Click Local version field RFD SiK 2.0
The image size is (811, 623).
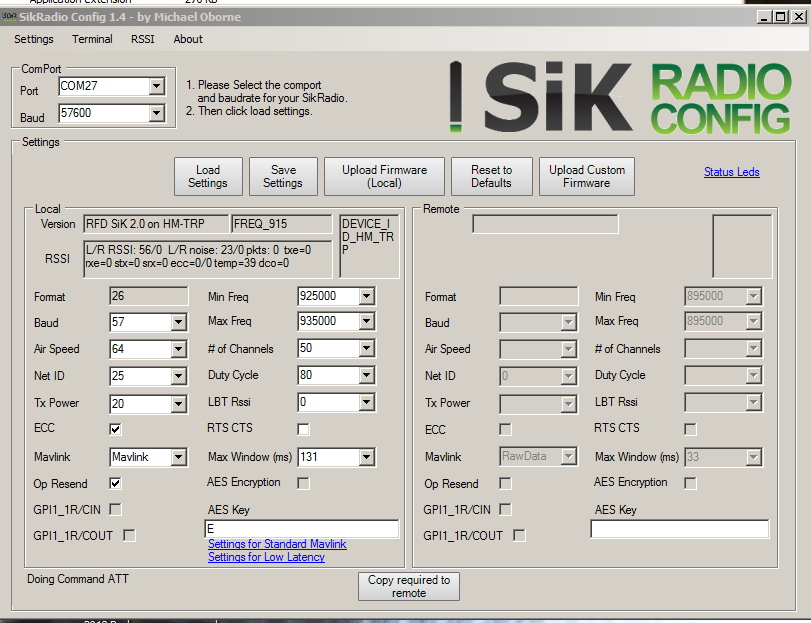[156, 224]
